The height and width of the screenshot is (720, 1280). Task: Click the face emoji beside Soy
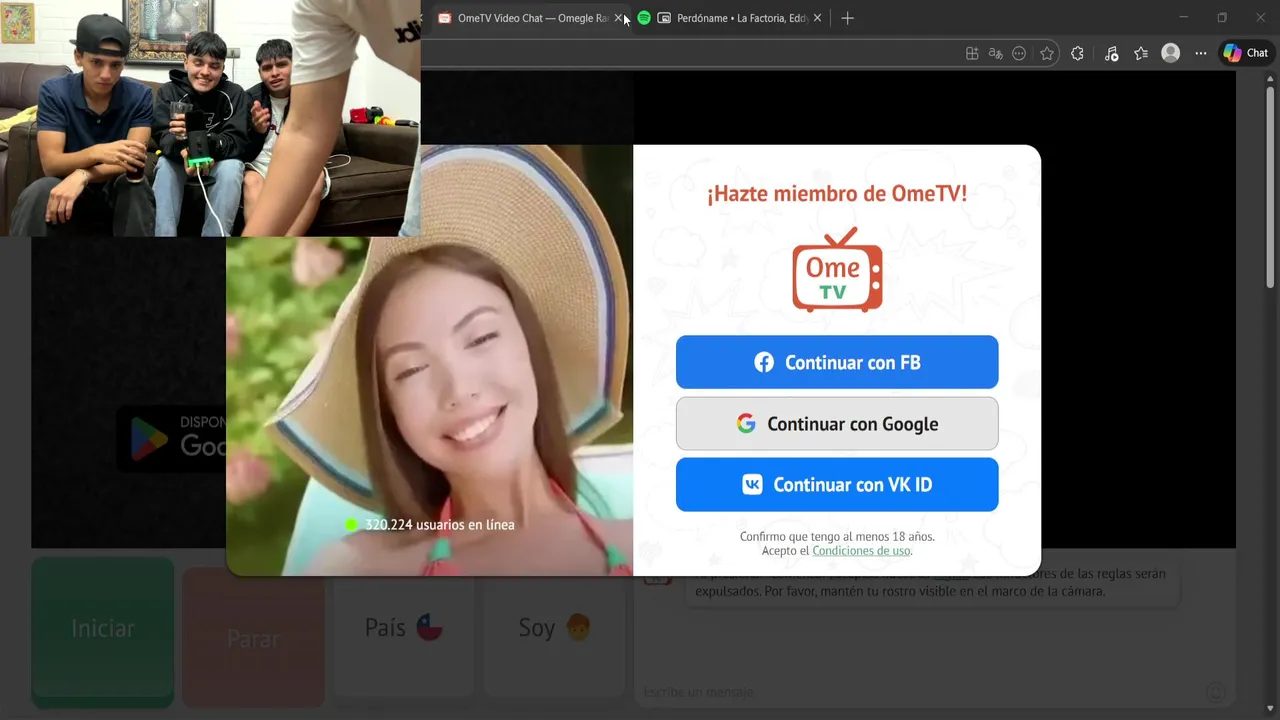(578, 628)
